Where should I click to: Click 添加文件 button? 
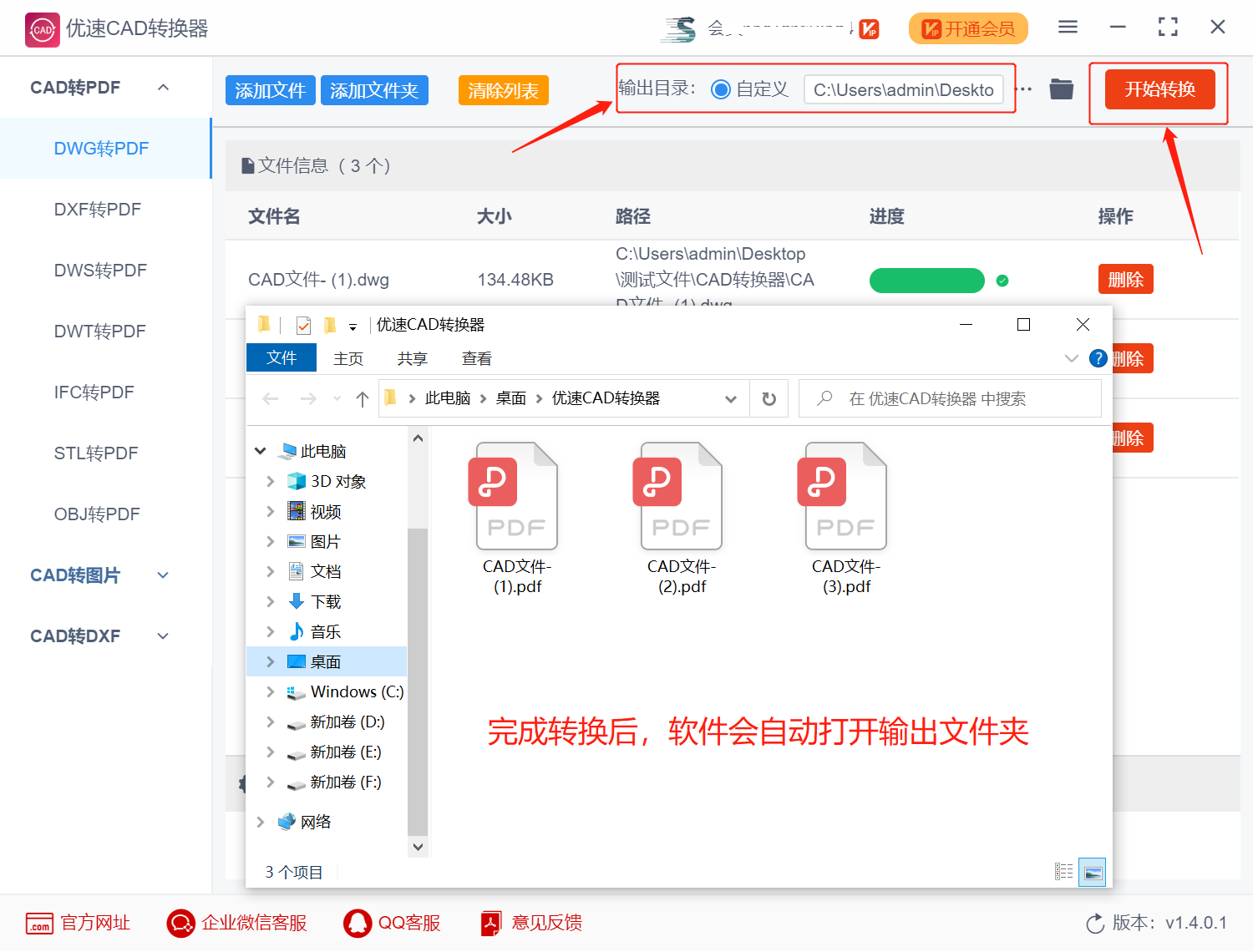270,90
